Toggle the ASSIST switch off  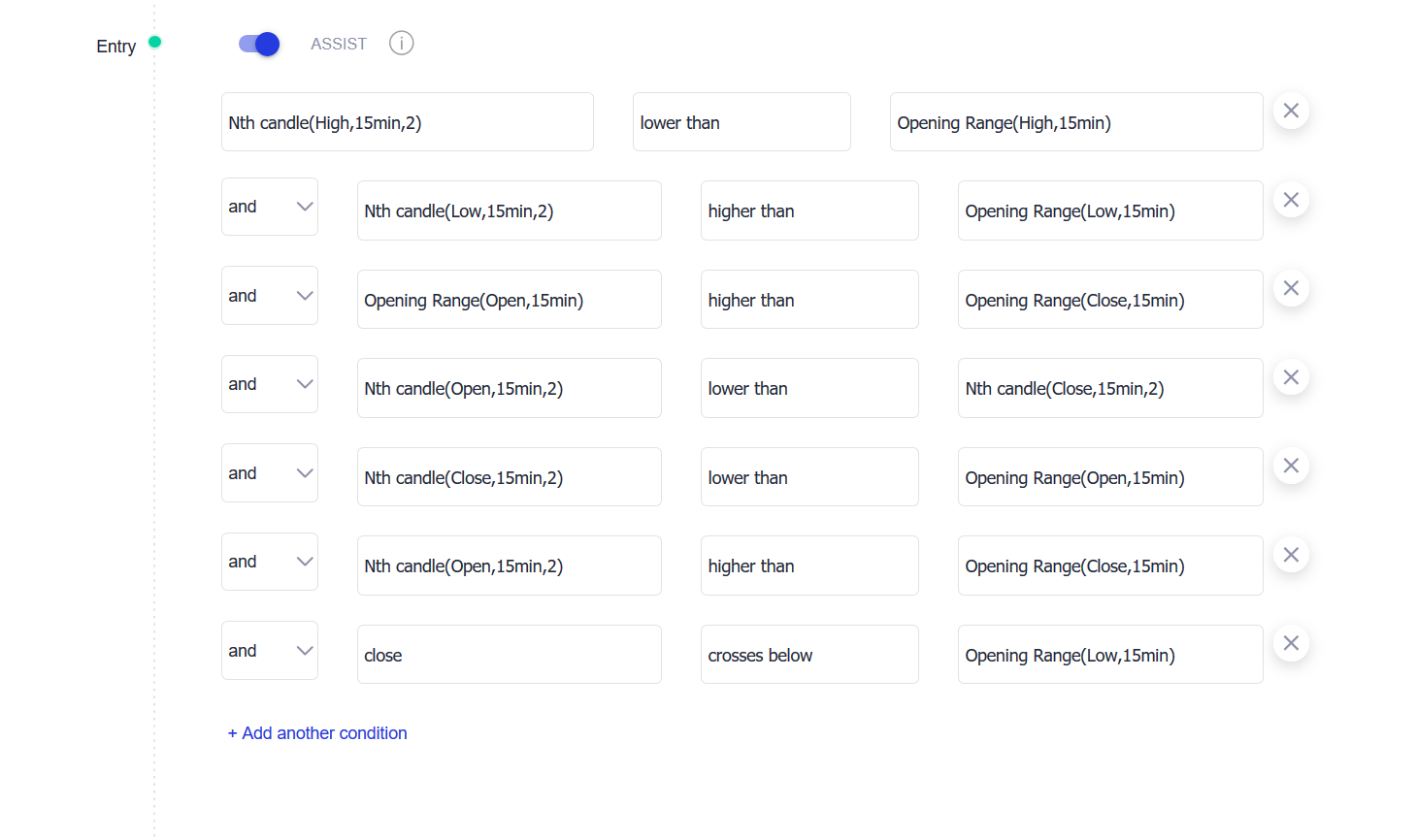point(259,45)
